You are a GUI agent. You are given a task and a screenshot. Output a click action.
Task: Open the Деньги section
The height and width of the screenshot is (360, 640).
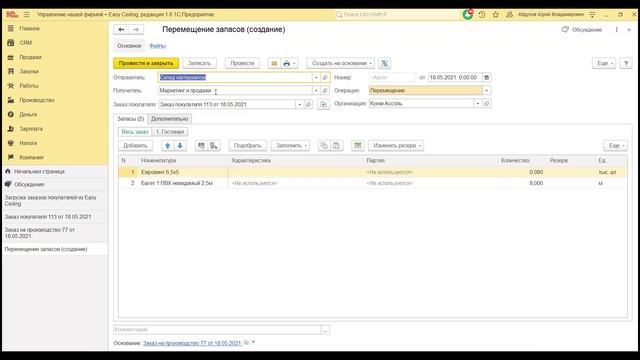28,114
